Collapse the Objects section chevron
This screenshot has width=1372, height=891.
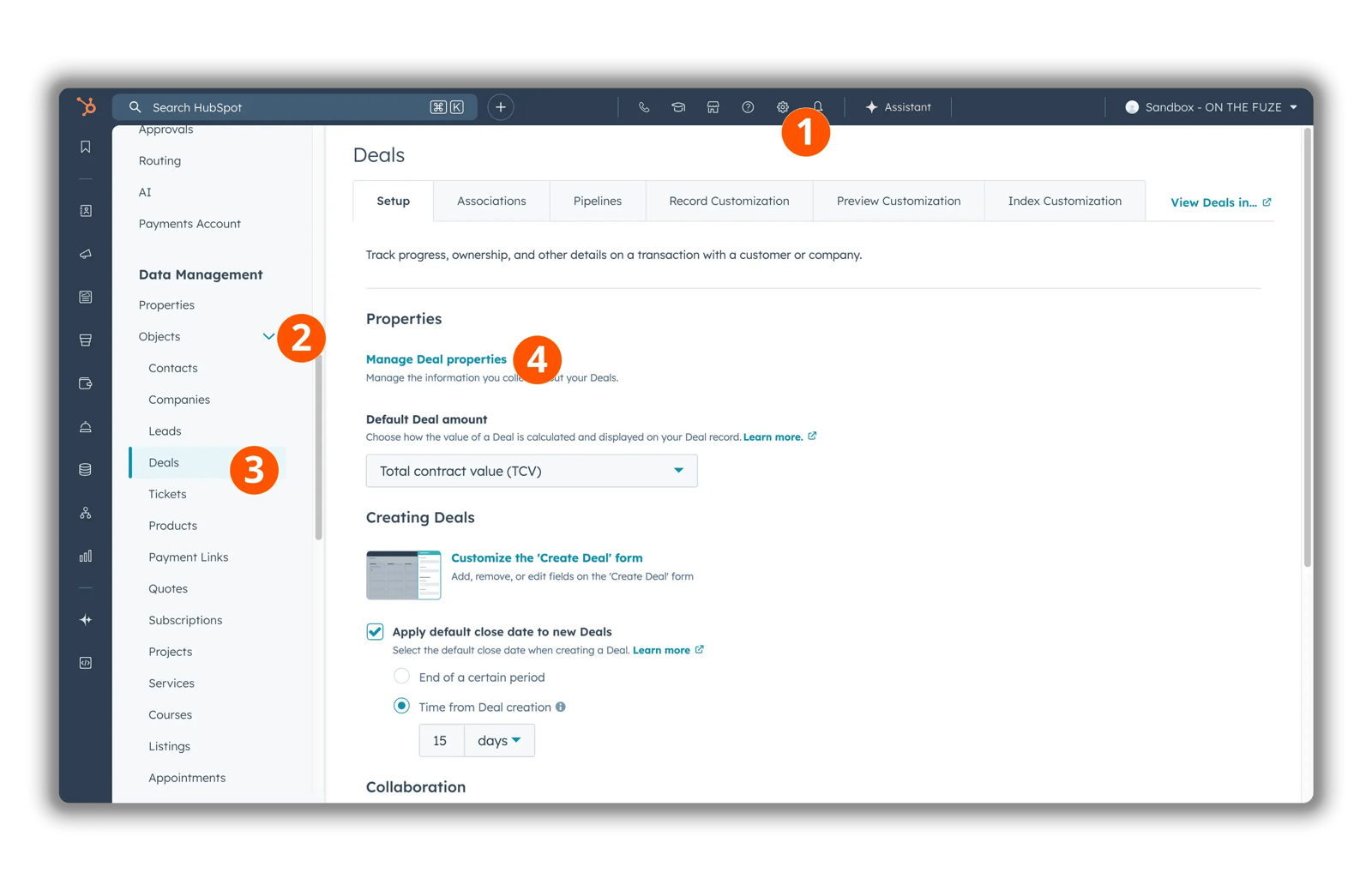point(268,336)
